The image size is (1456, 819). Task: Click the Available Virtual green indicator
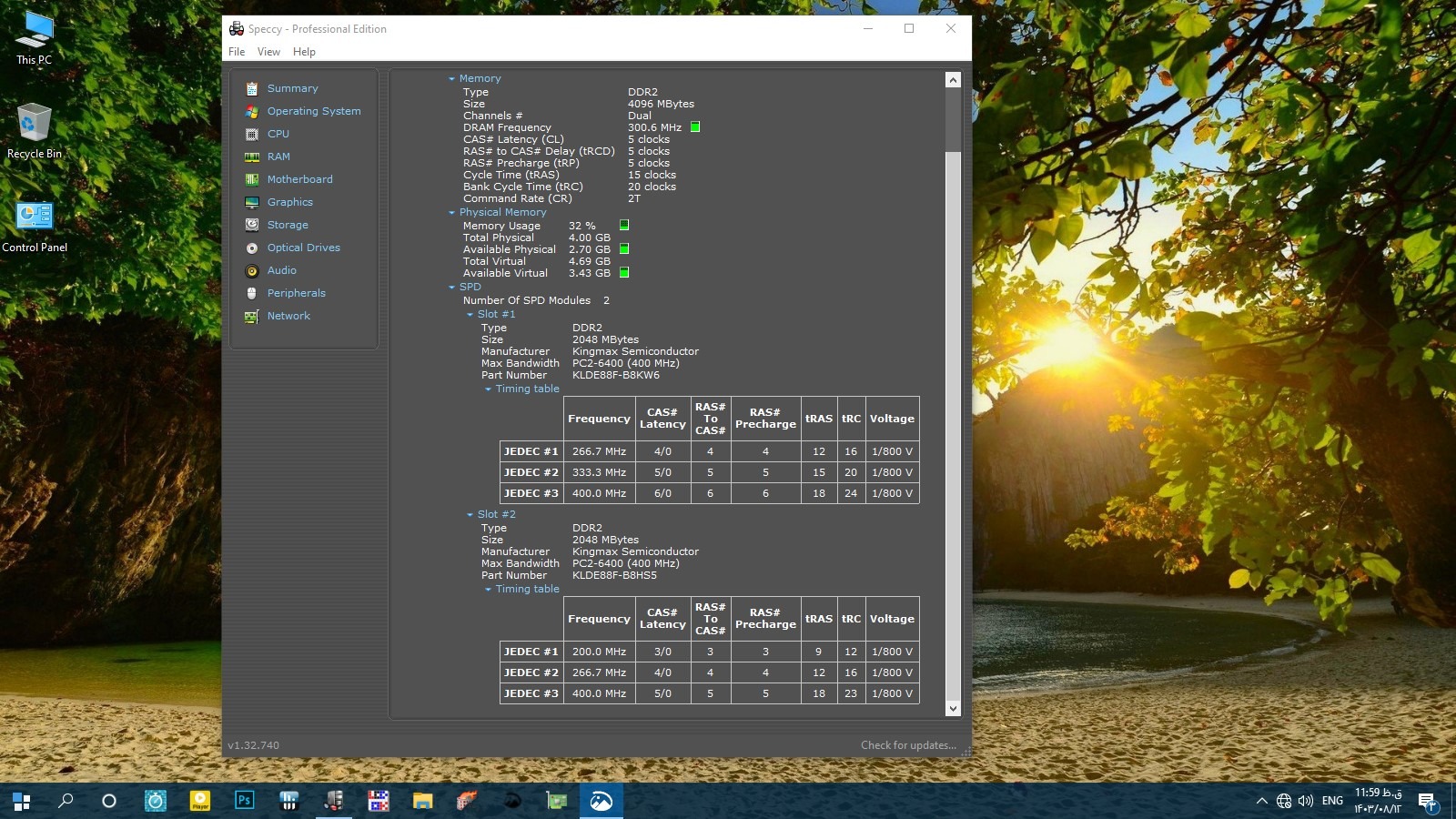tap(624, 272)
